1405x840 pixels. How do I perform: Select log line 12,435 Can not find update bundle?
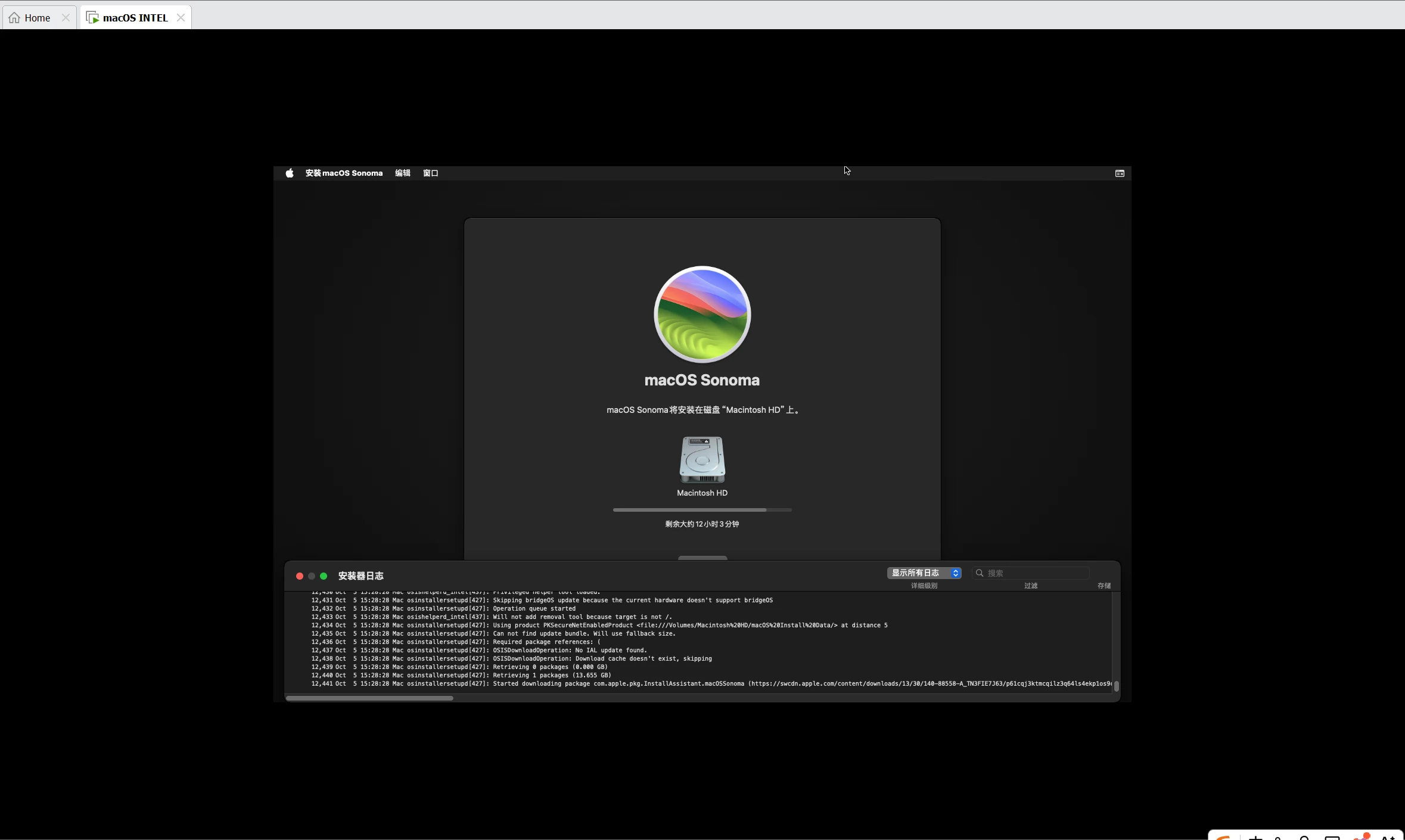click(493, 634)
